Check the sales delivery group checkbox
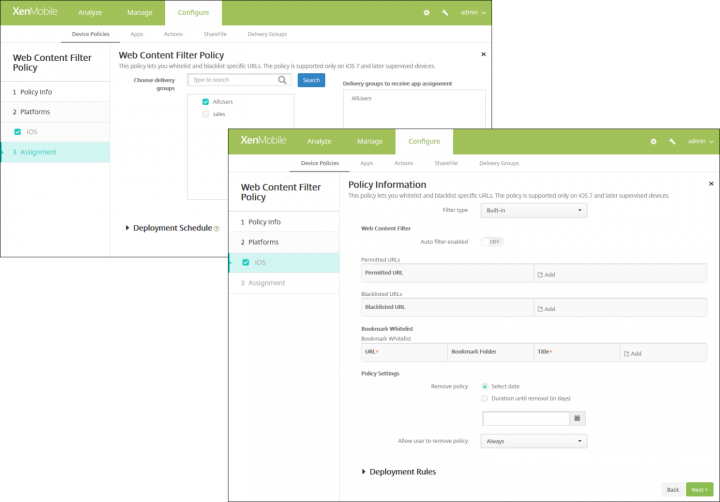This screenshot has height=502, width=720. 205,115
